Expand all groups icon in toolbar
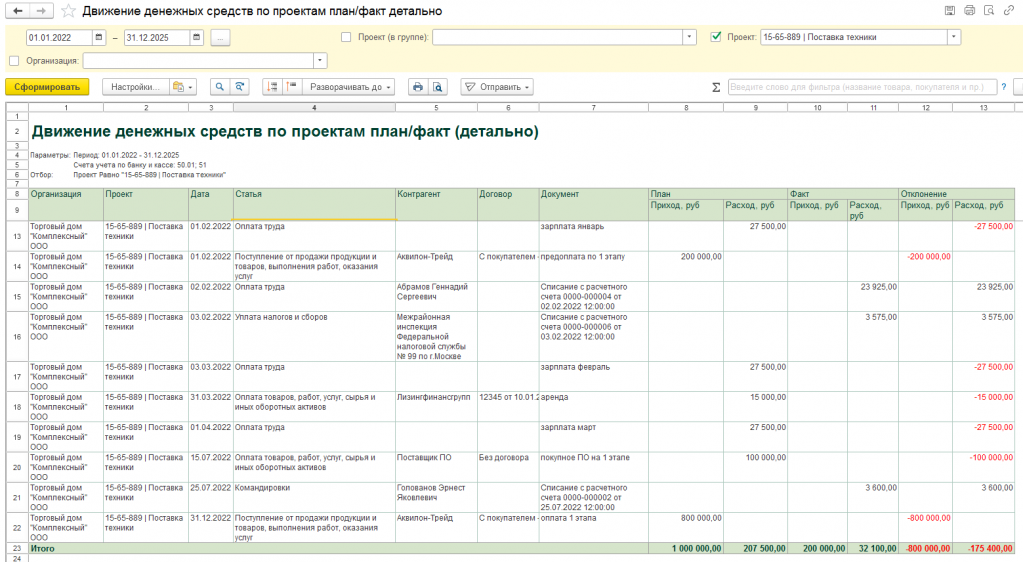1023x562 pixels. (x=272, y=87)
